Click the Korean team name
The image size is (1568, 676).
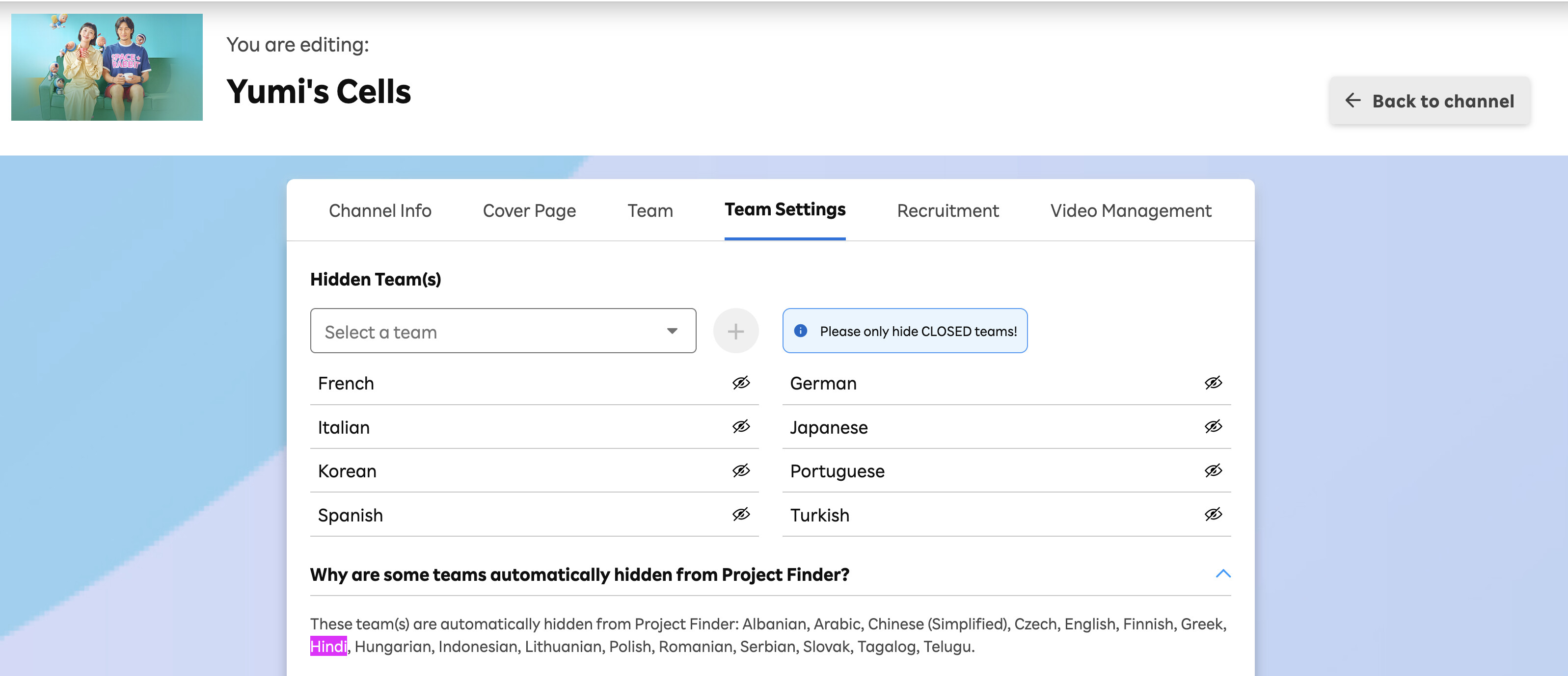tap(347, 471)
